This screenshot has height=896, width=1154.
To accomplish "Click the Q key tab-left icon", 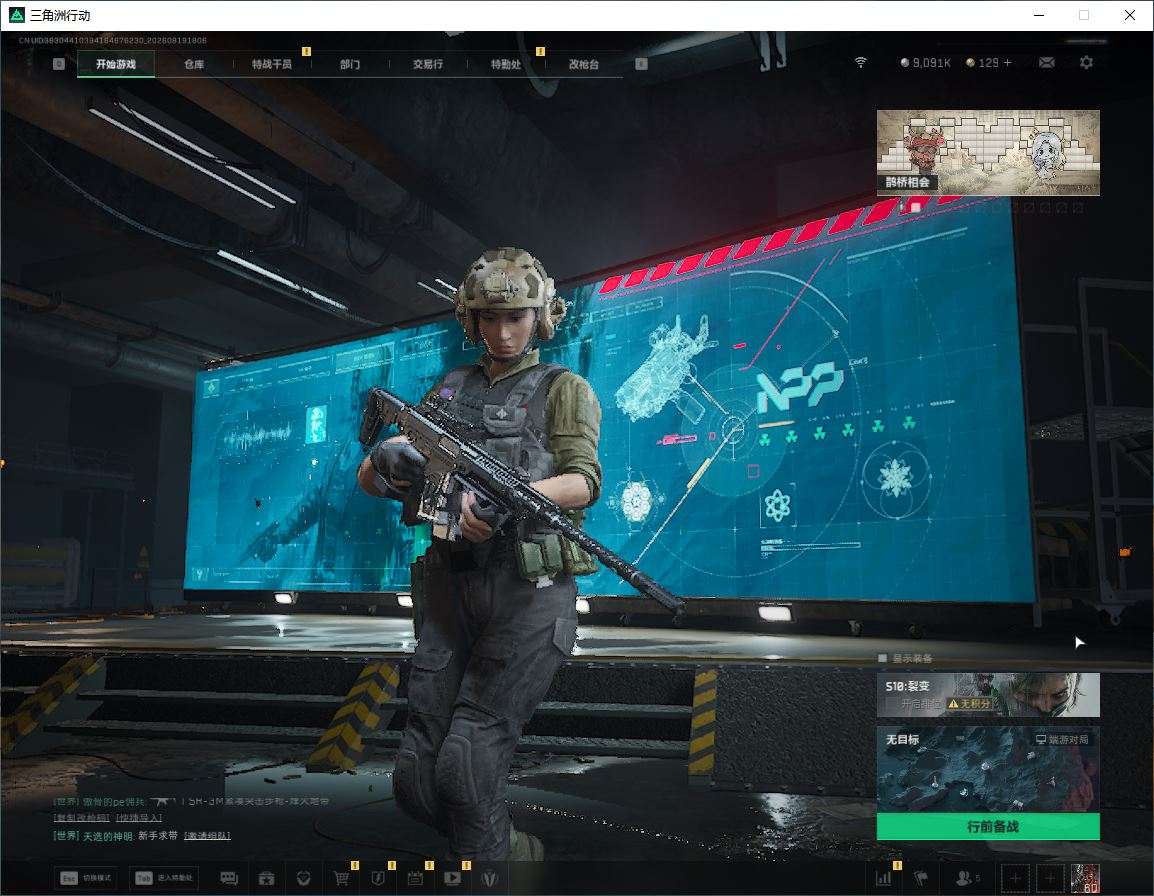I will 59,64.
